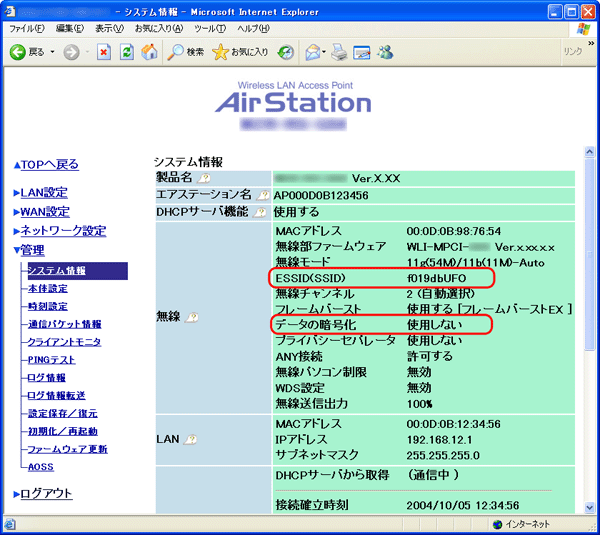The width and height of the screenshot is (600, 535).
Task: Expand the Links (リンク) toolbar chevron
Action: coord(591,43)
